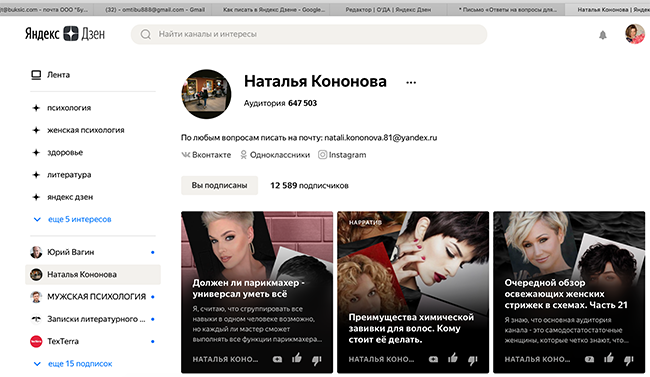Image resolution: width=650 pixels, height=377 pixels.
Task: Click the Лента feed icon
Action: tap(36, 75)
